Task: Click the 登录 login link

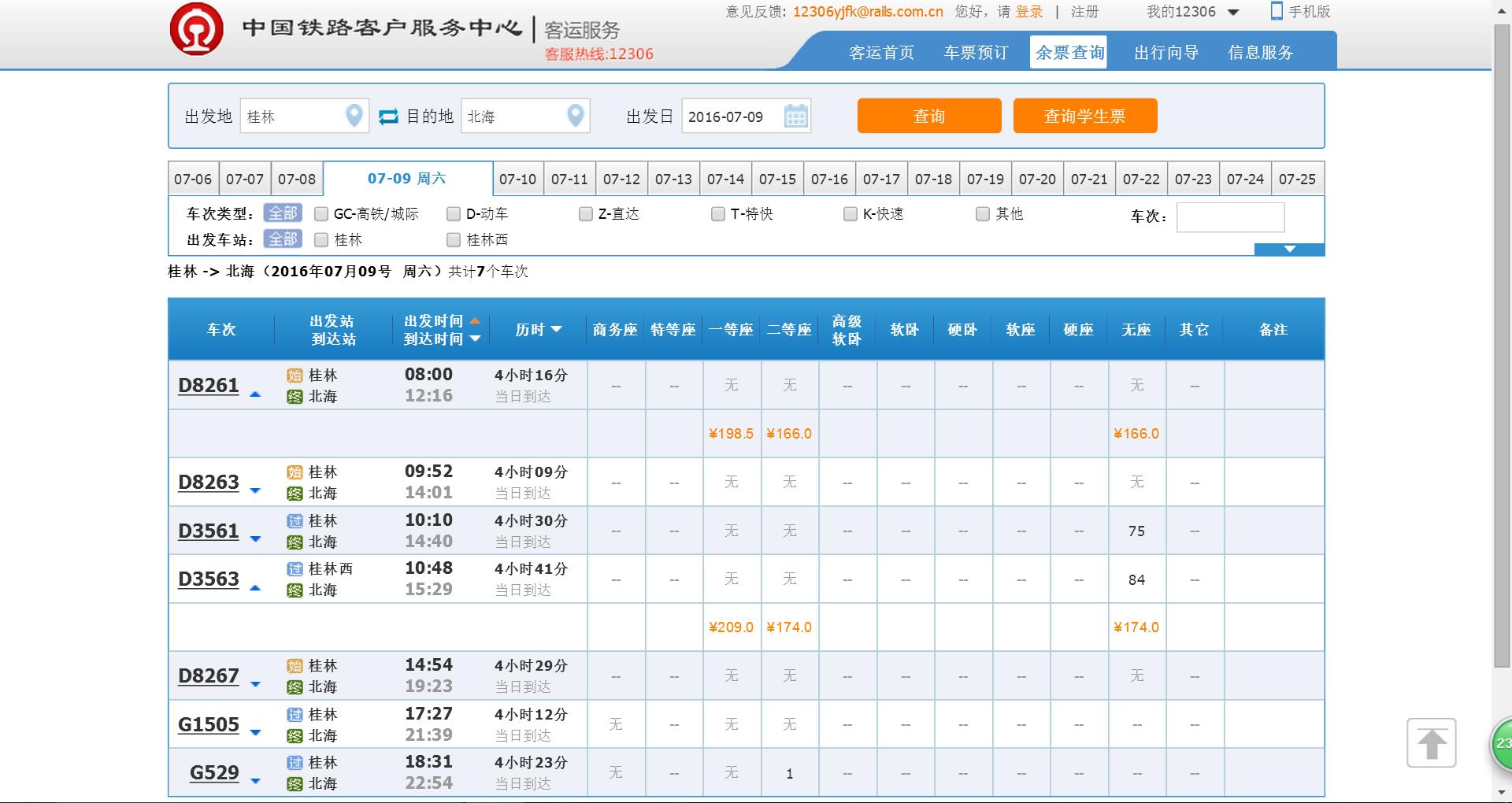Action: click(x=1028, y=12)
